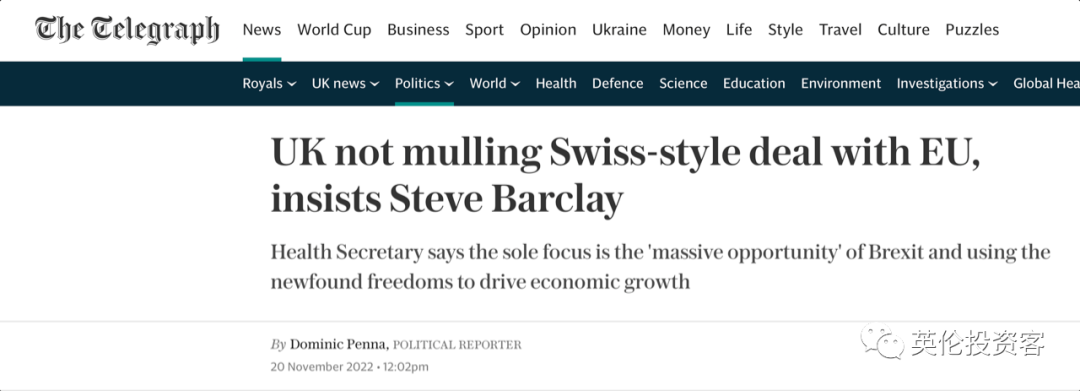
Task: Expand the World section dropdown
Action: click(x=495, y=83)
